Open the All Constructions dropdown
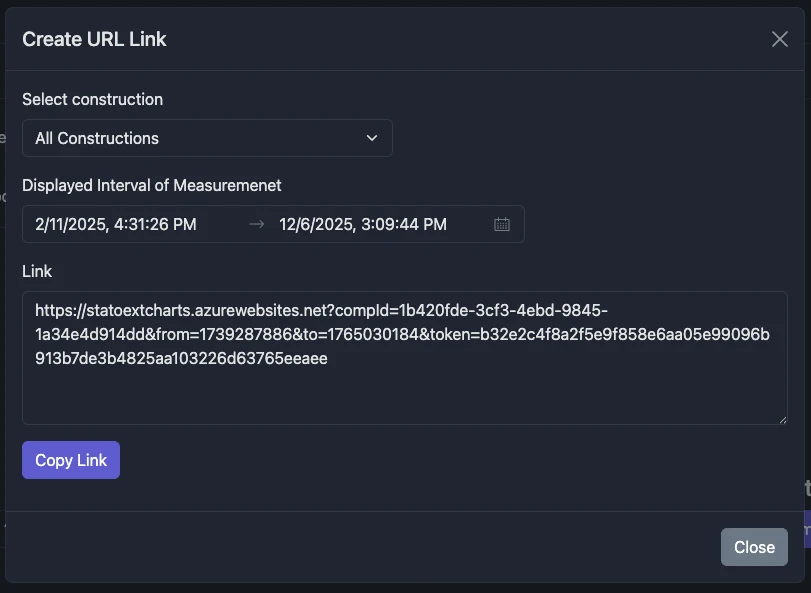Image resolution: width=811 pixels, height=593 pixels. (x=207, y=138)
